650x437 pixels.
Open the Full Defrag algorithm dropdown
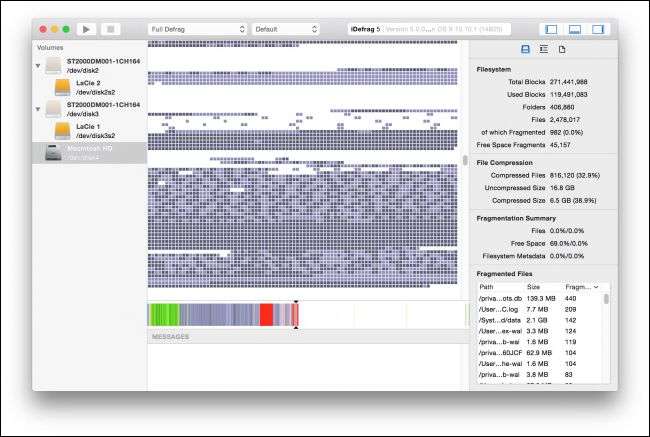pyautogui.click(x=197, y=30)
